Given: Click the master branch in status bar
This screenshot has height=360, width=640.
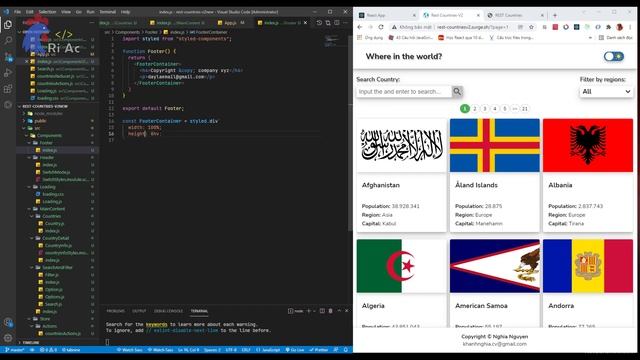Looking at the screenshot, I should (15, 350).
